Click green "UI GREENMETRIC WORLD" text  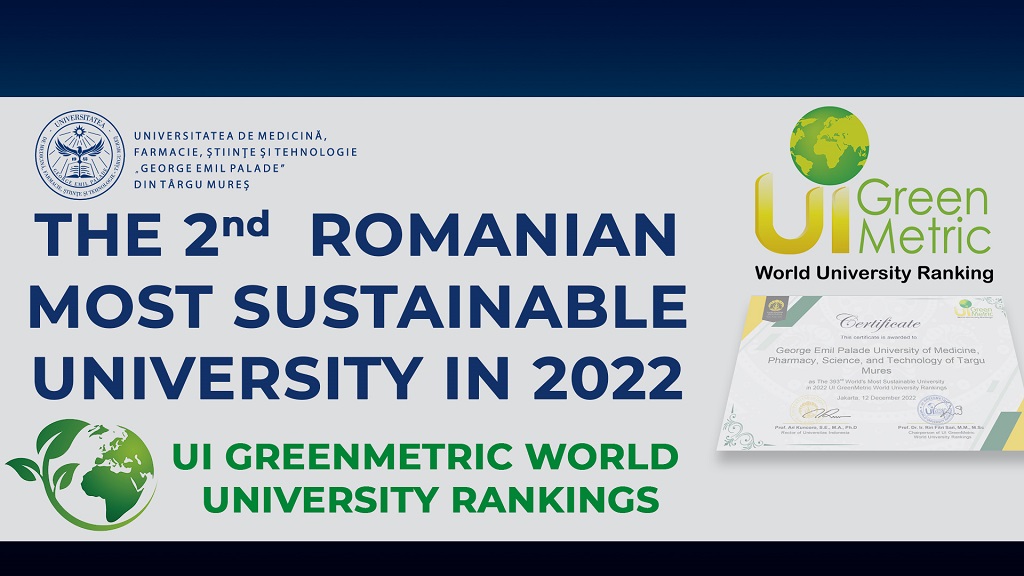425,458
